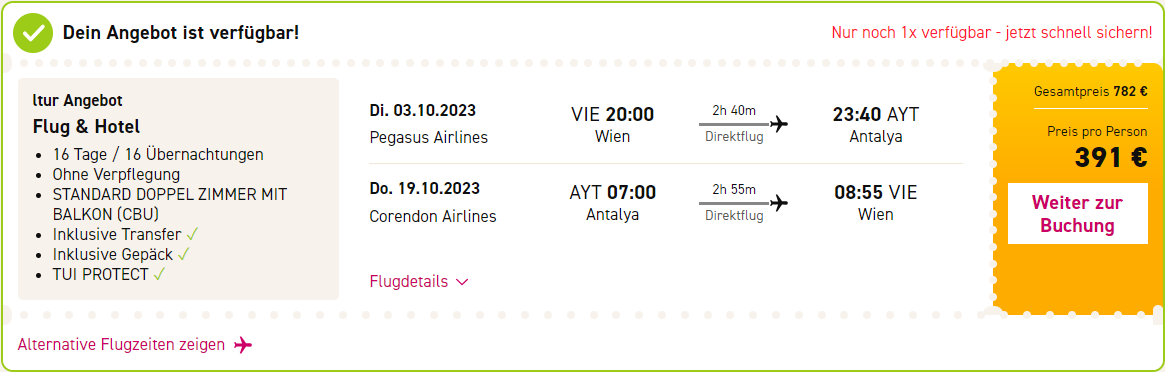Click the Flug & Hotel heading

(x=86, y=127)
